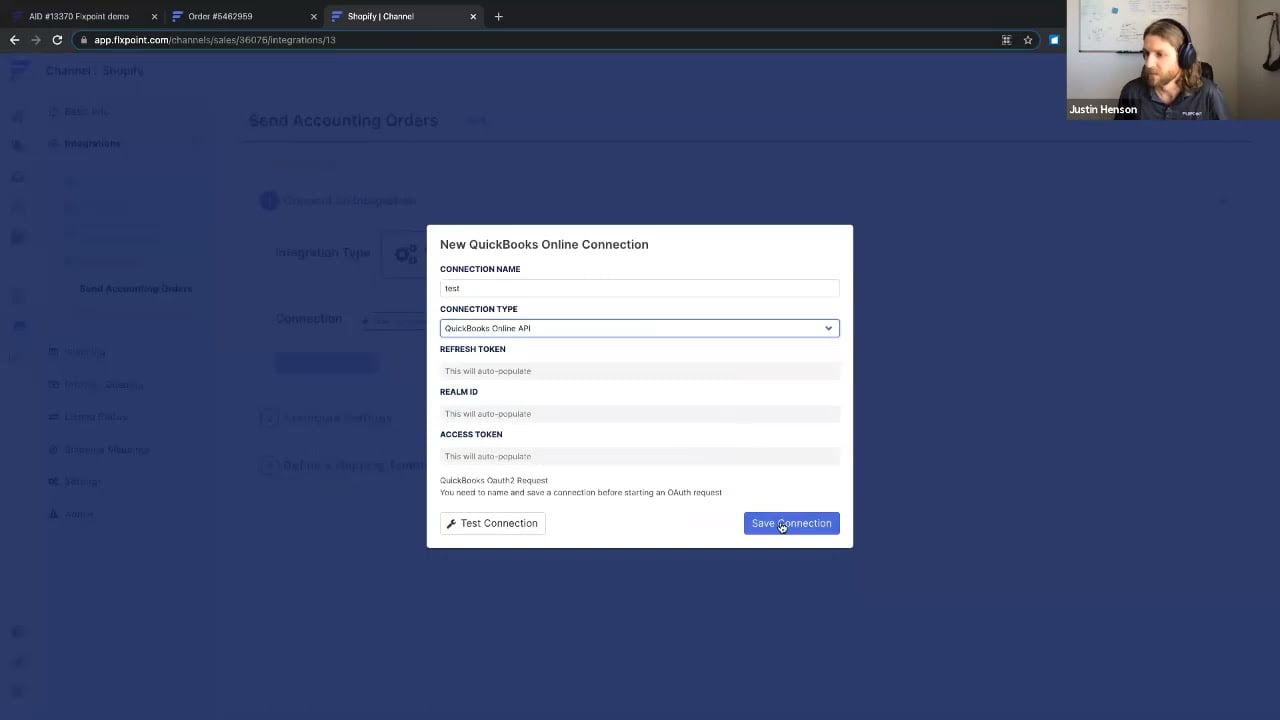Viewport: 1280px width, 720px height.
Task: Click the Refresh Token field
Action: 639,371
